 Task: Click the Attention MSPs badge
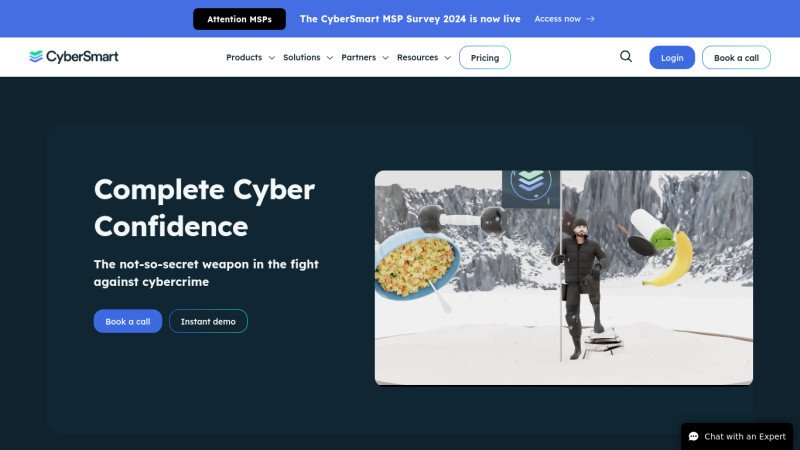click(x=239, y=19)
